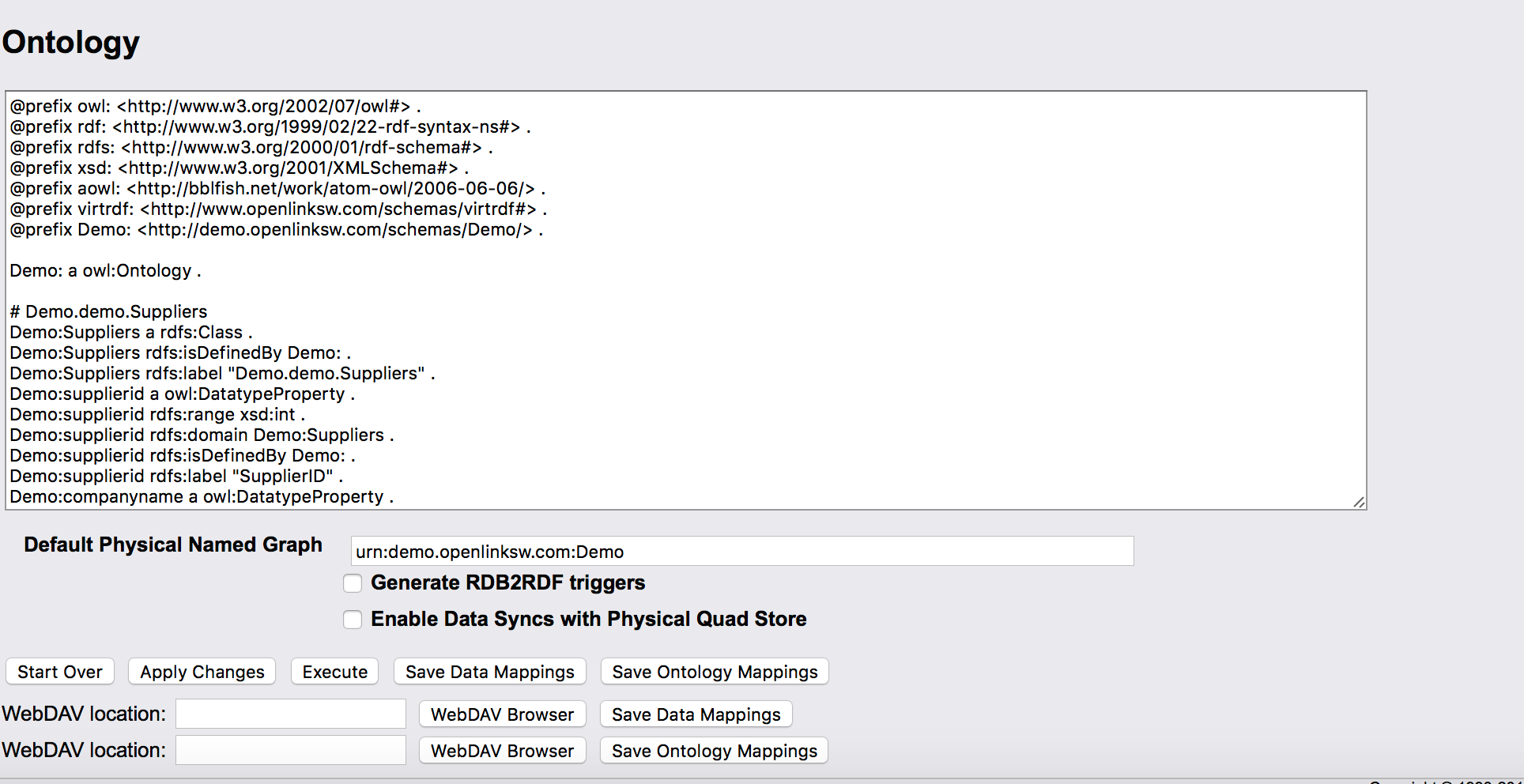Click the second WebDAV location input field
Screen dimensions: 1524x784
coord(290,749)
